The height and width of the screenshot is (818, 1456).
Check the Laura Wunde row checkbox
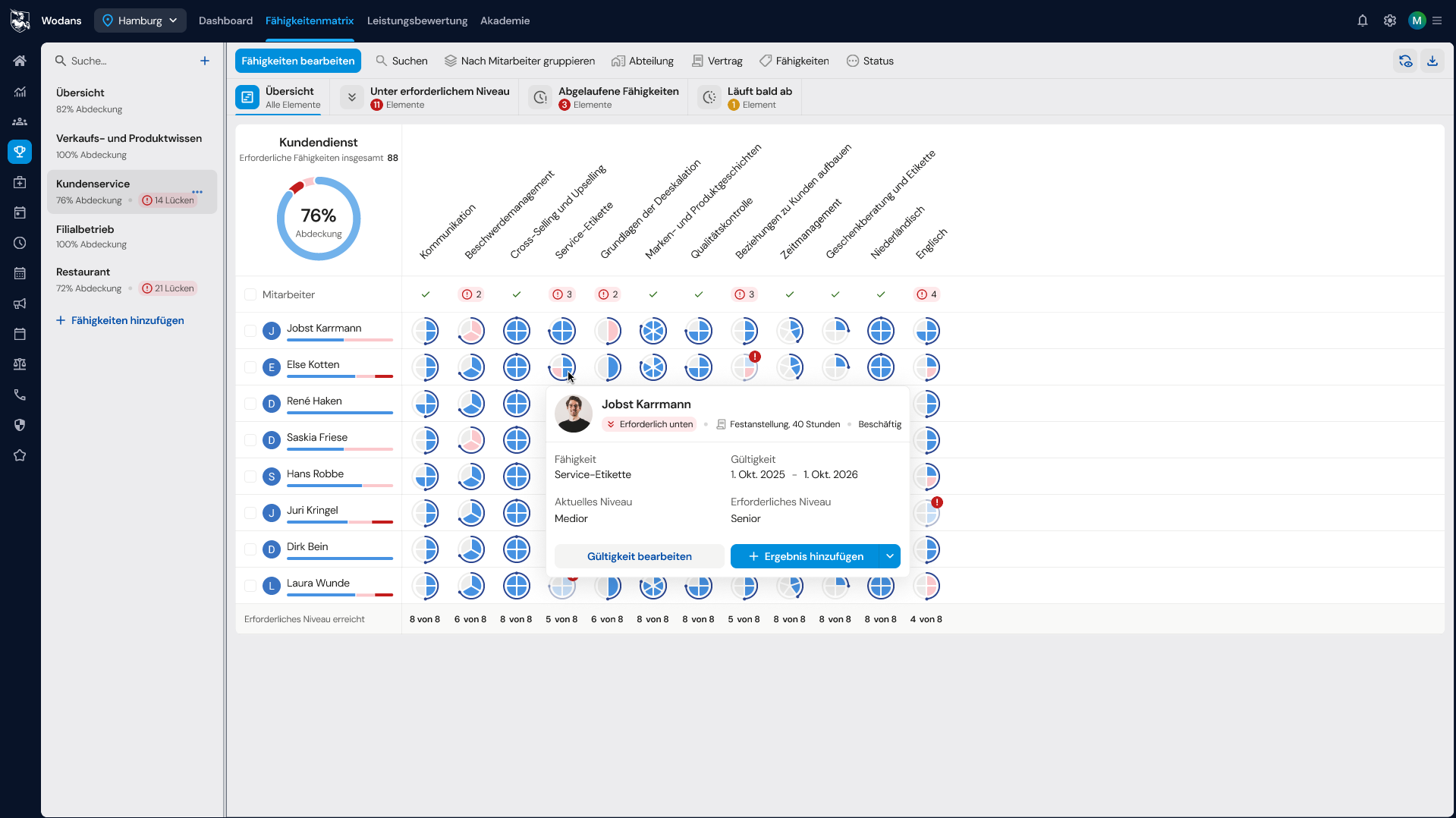(250, 586)
